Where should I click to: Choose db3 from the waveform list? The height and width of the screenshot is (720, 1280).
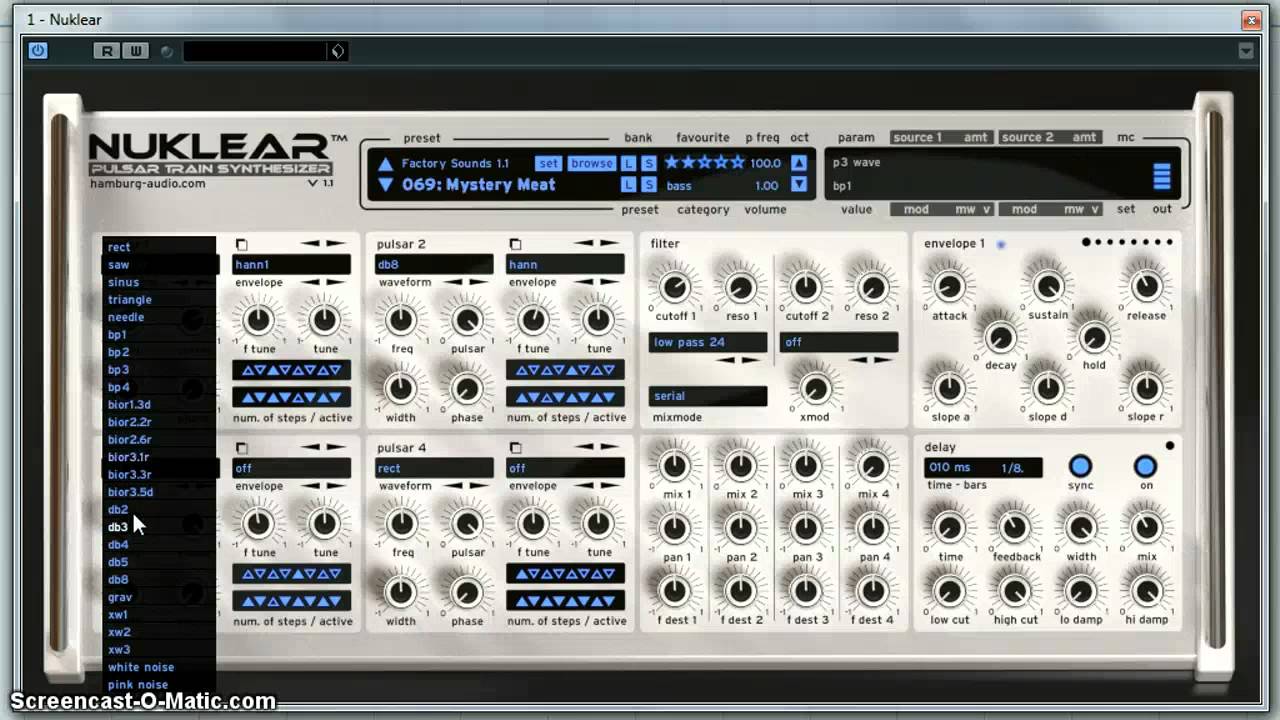[x=159, y=527]
